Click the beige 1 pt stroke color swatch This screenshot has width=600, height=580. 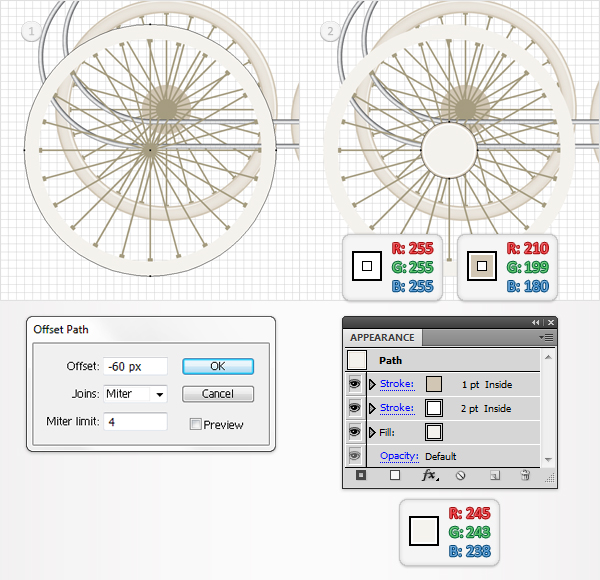[434, 384]
